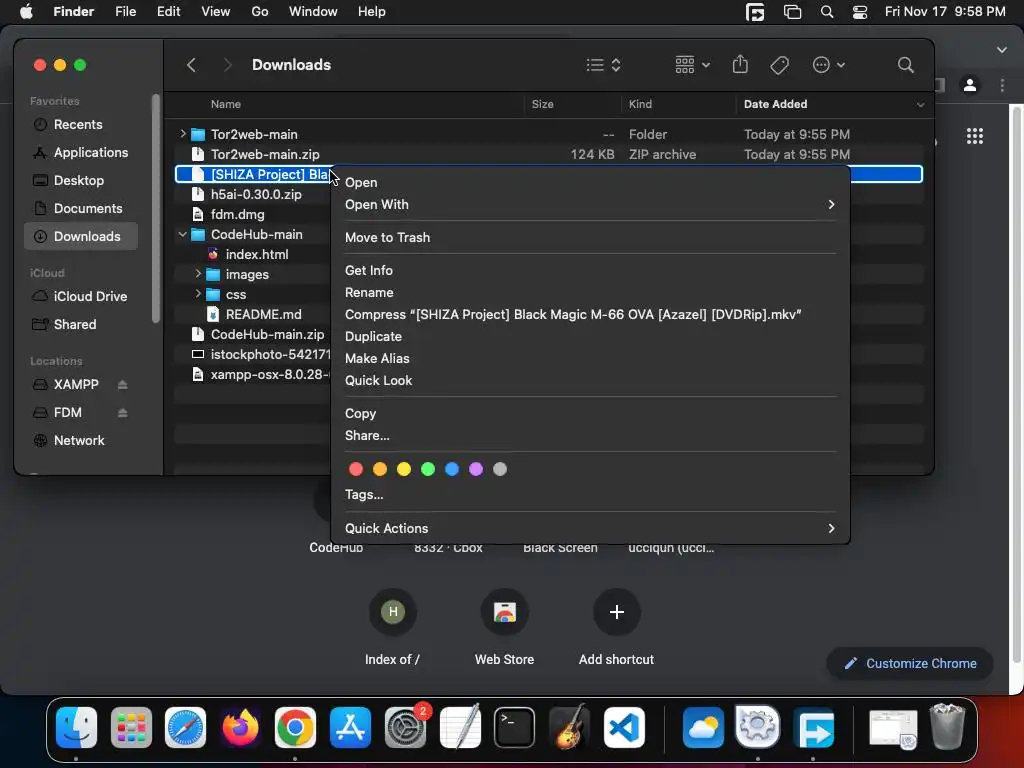Select Desktop in the sidebar
Image resolution: width=1024 pixels, height=768 pixels.
80,180
